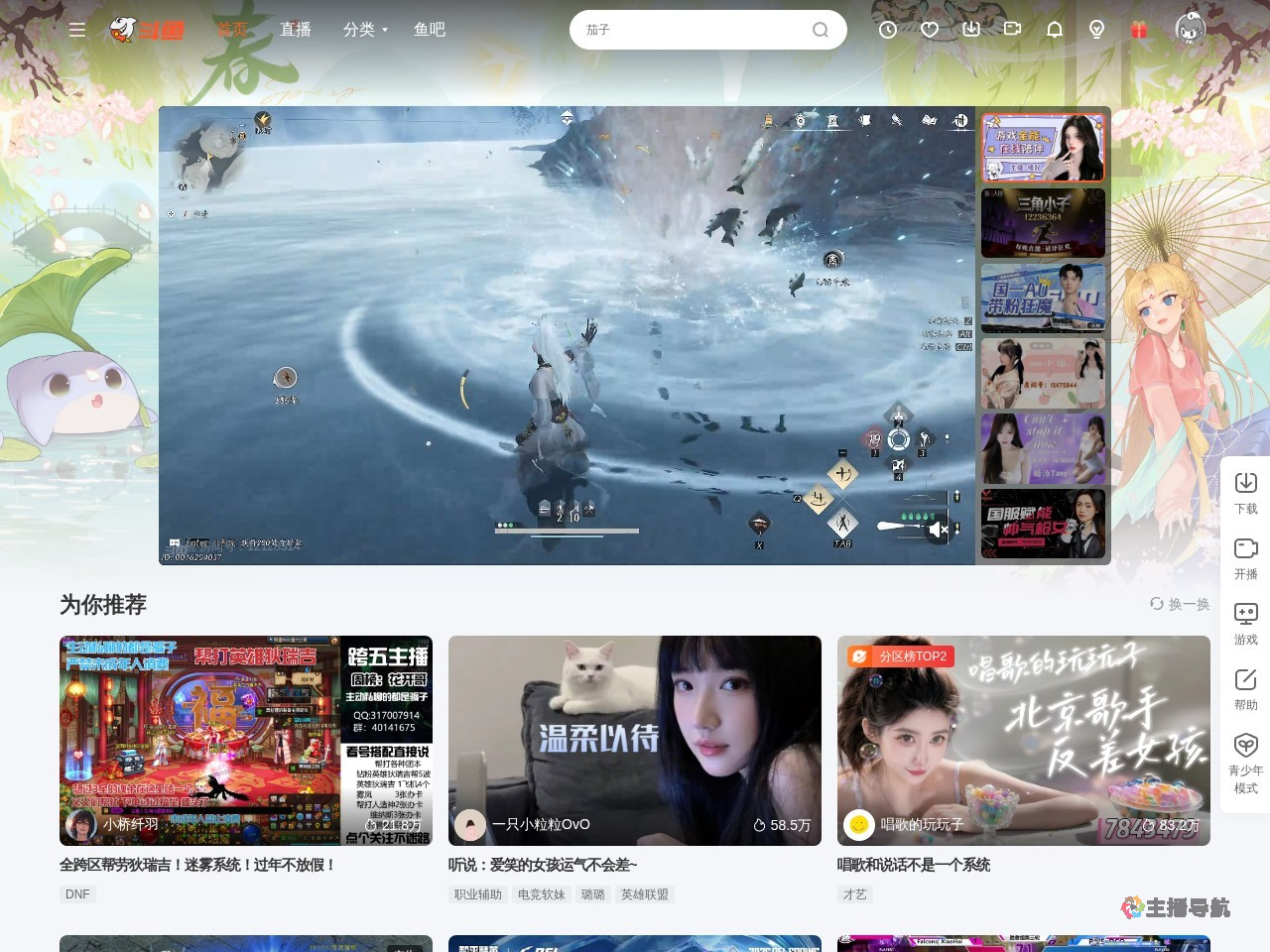
Task: Click the 英雄联盟 tag link
Action: [x=644, y=894]
